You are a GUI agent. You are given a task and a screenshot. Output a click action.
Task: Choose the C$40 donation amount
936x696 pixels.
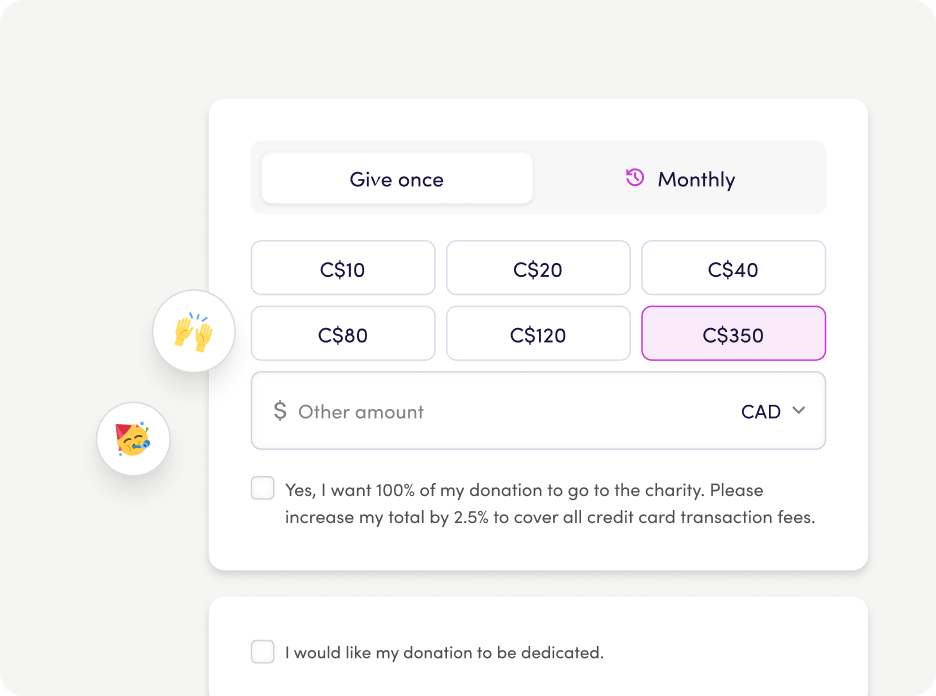733,269
